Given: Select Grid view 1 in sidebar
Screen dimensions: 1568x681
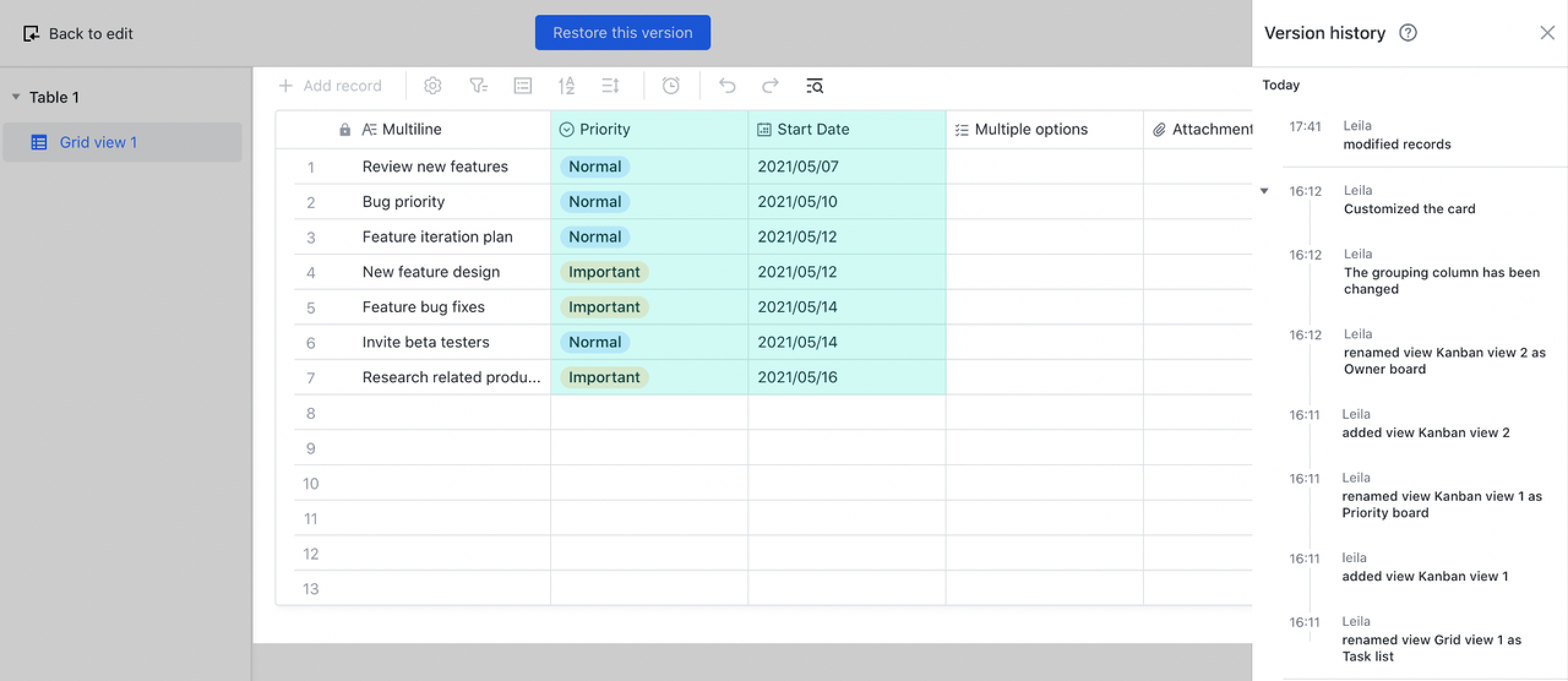Looking at the screenshot, I should pyautogui.click(x=123, y=143).
